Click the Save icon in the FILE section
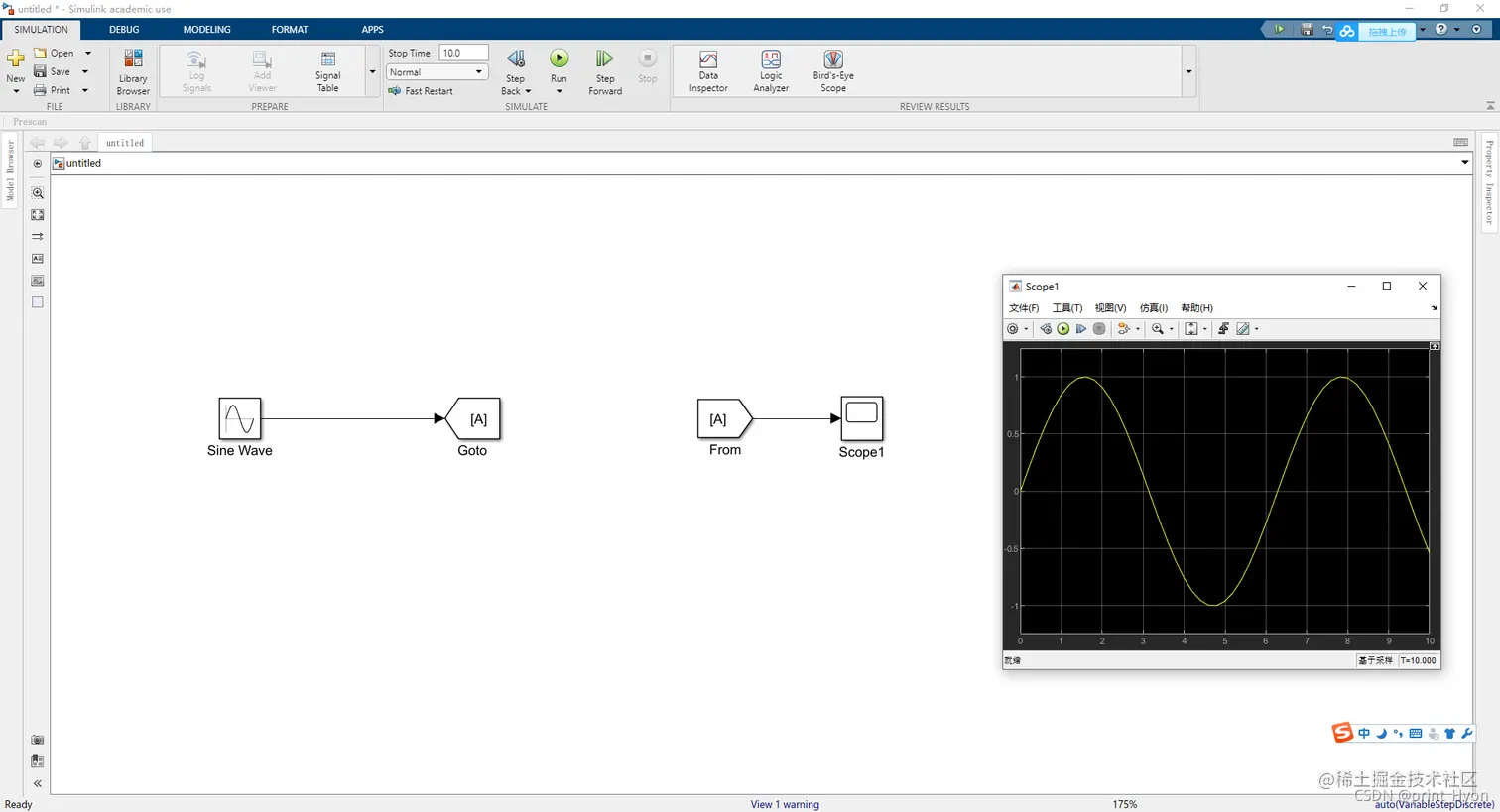Screen dimensions: 1500x812 tap(41, 71)
